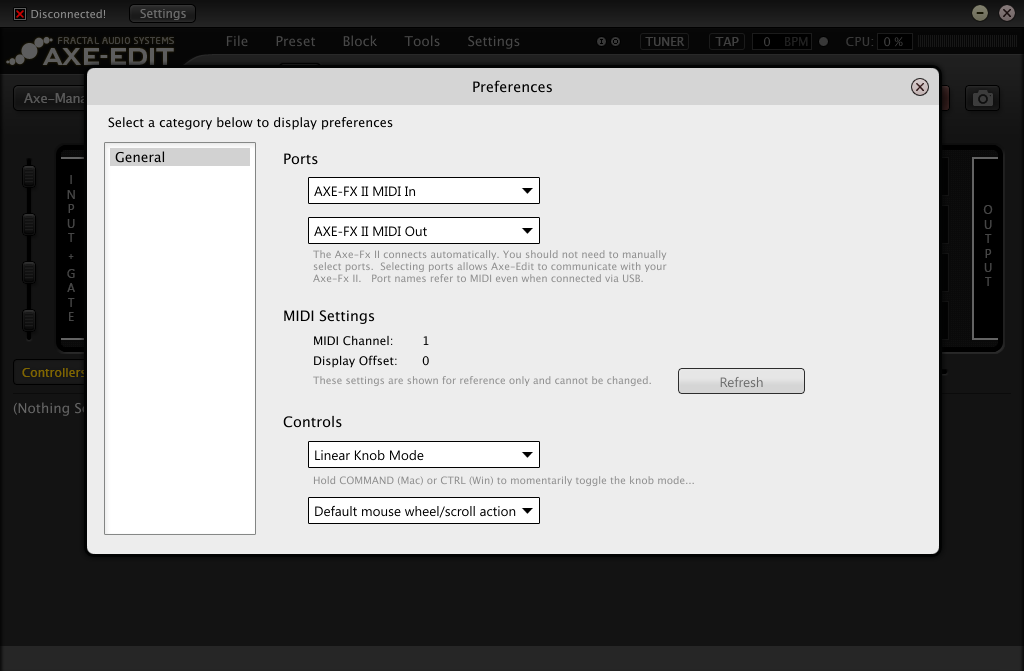Open the AXE-FX II MIDI In dropdown
This screenshot has height=671, width=1024.
[424, 191]
